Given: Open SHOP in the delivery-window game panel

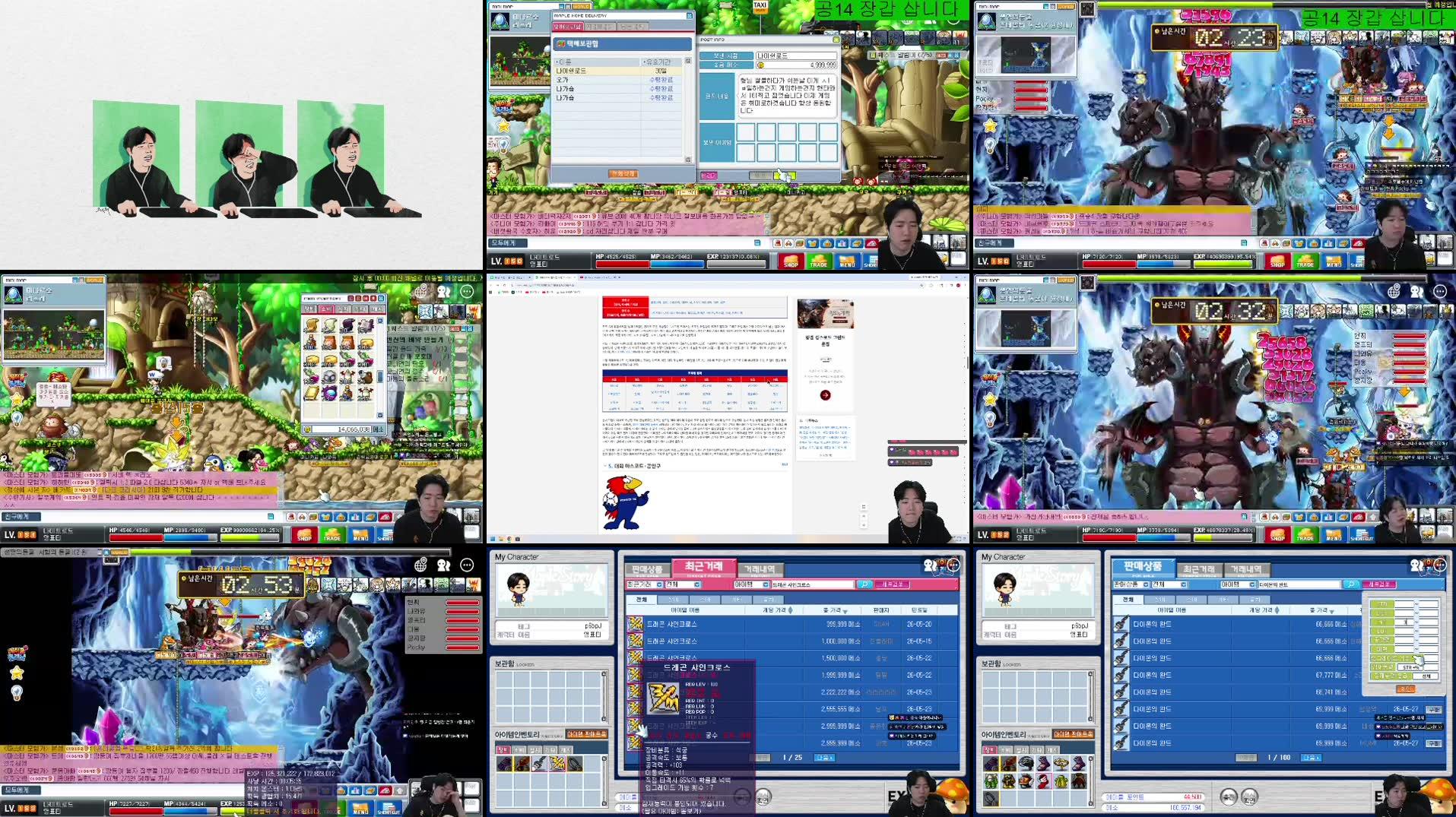Looking at the screenshot, I should (791, 262).
